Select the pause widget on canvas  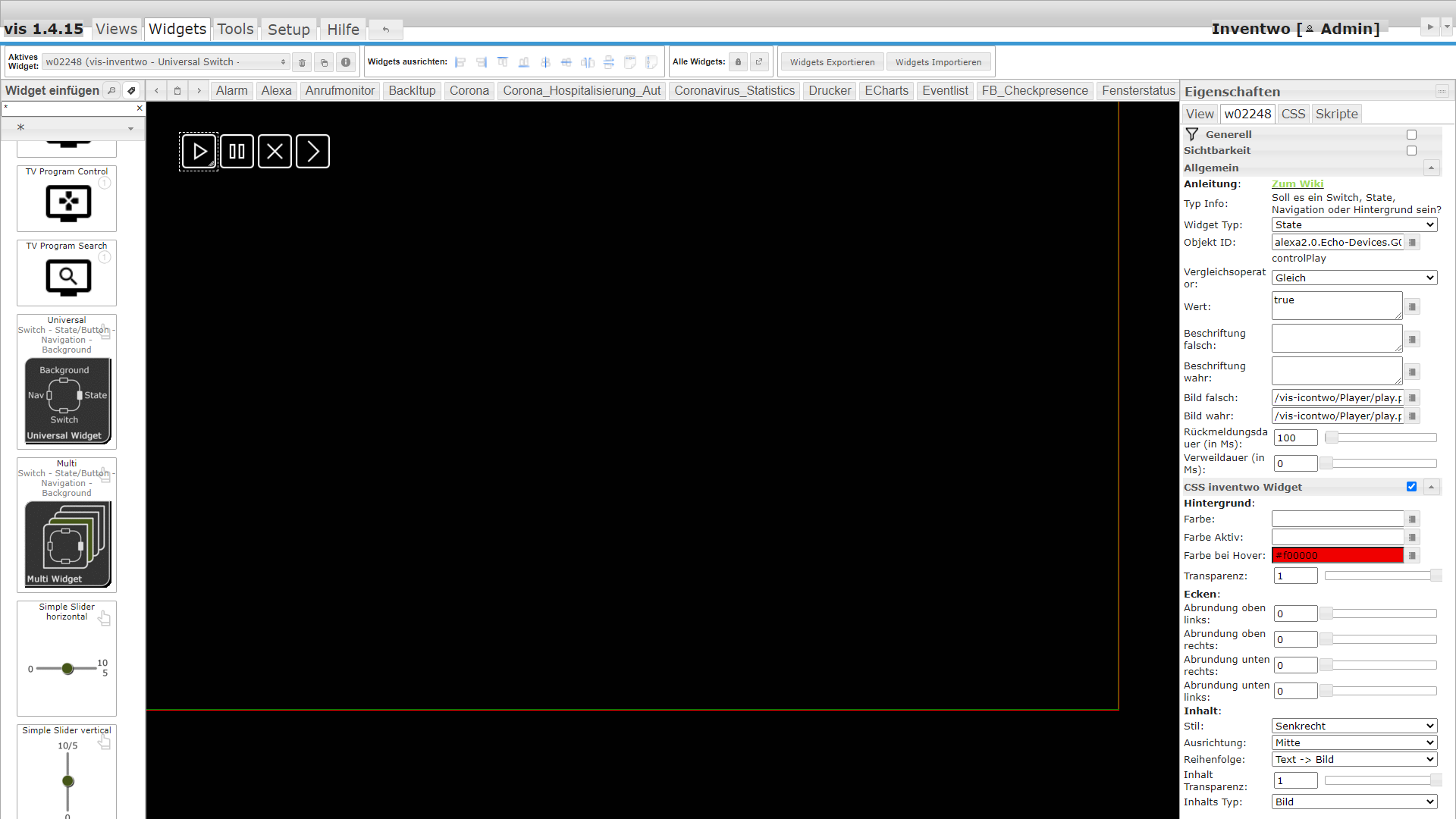coord(237,152)
